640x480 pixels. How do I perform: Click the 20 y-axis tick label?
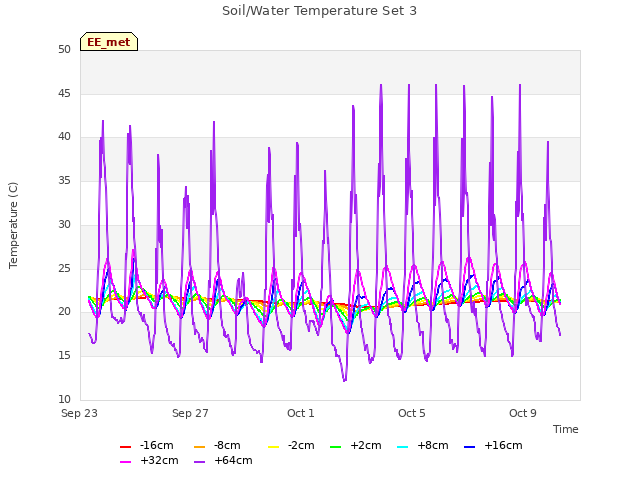coord(64,311)
